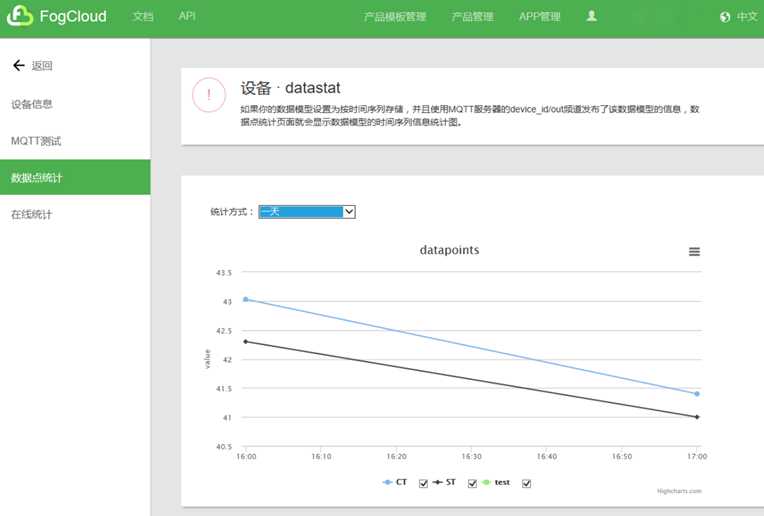Go to 产品管理 in the top navigation
Viewport: 764px width, 516px height.
pyautogui.click(x=472, y=17)
